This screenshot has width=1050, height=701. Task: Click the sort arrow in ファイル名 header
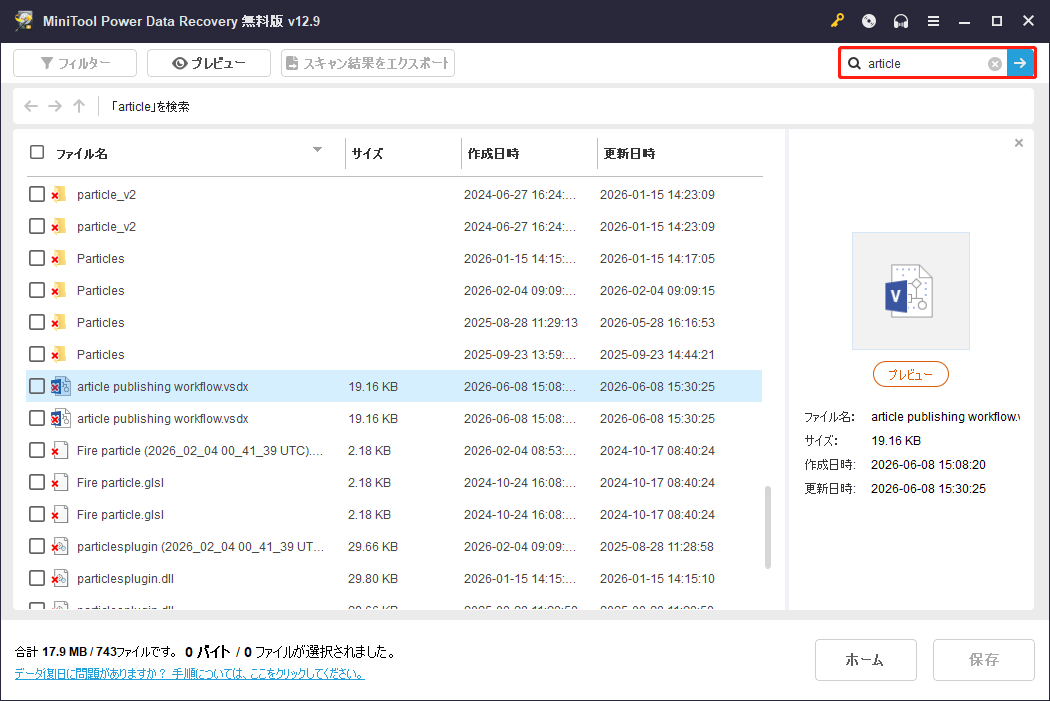point(317,150)
